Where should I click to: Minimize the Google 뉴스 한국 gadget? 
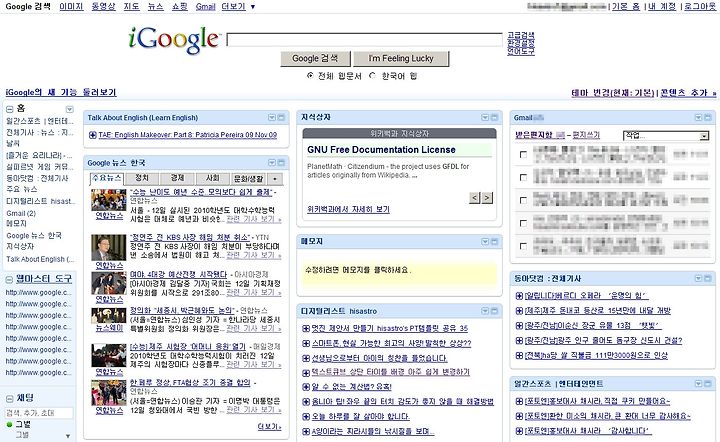(x=281, y=162)
